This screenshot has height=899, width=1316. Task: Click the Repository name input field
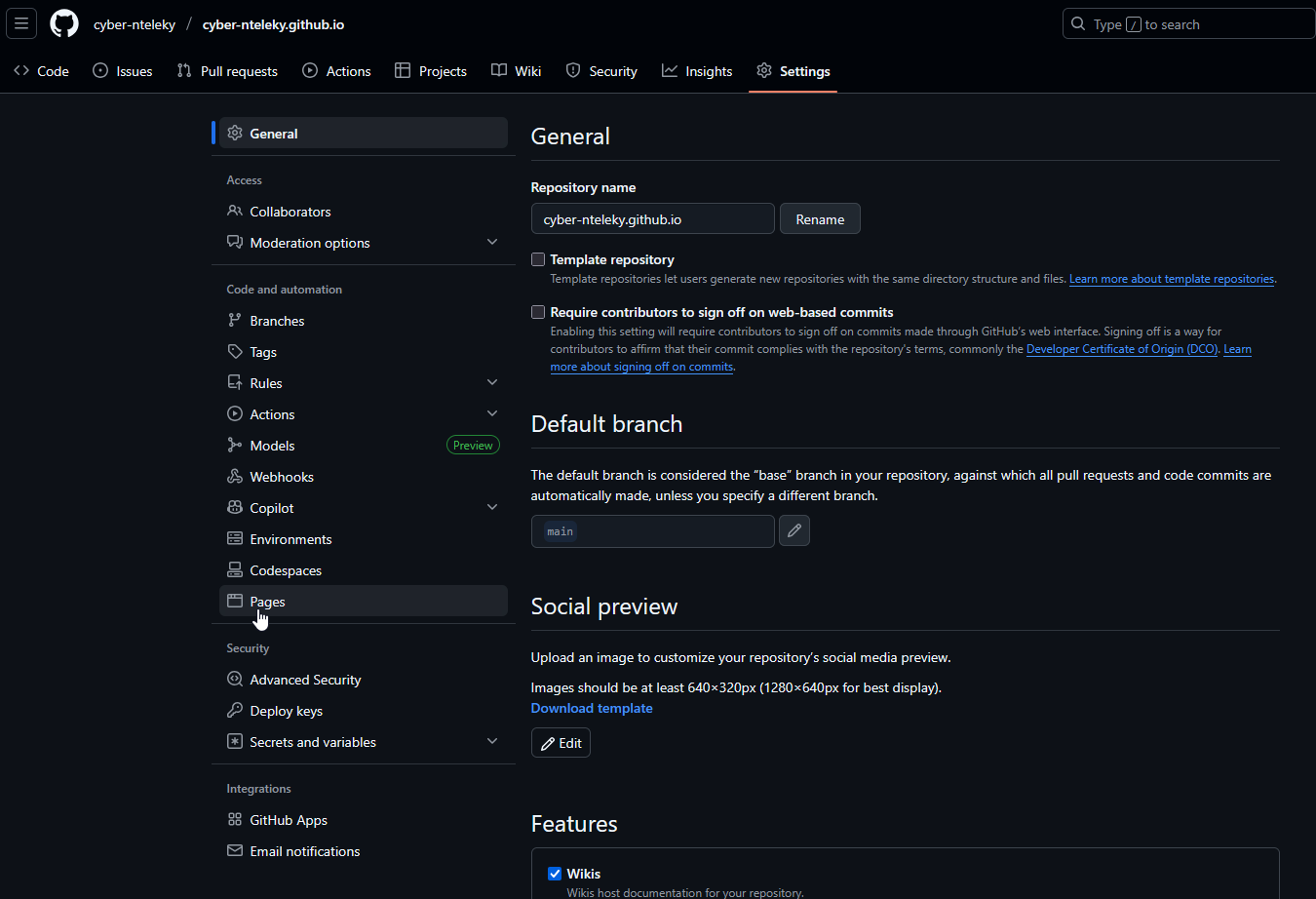coord(653,219)
